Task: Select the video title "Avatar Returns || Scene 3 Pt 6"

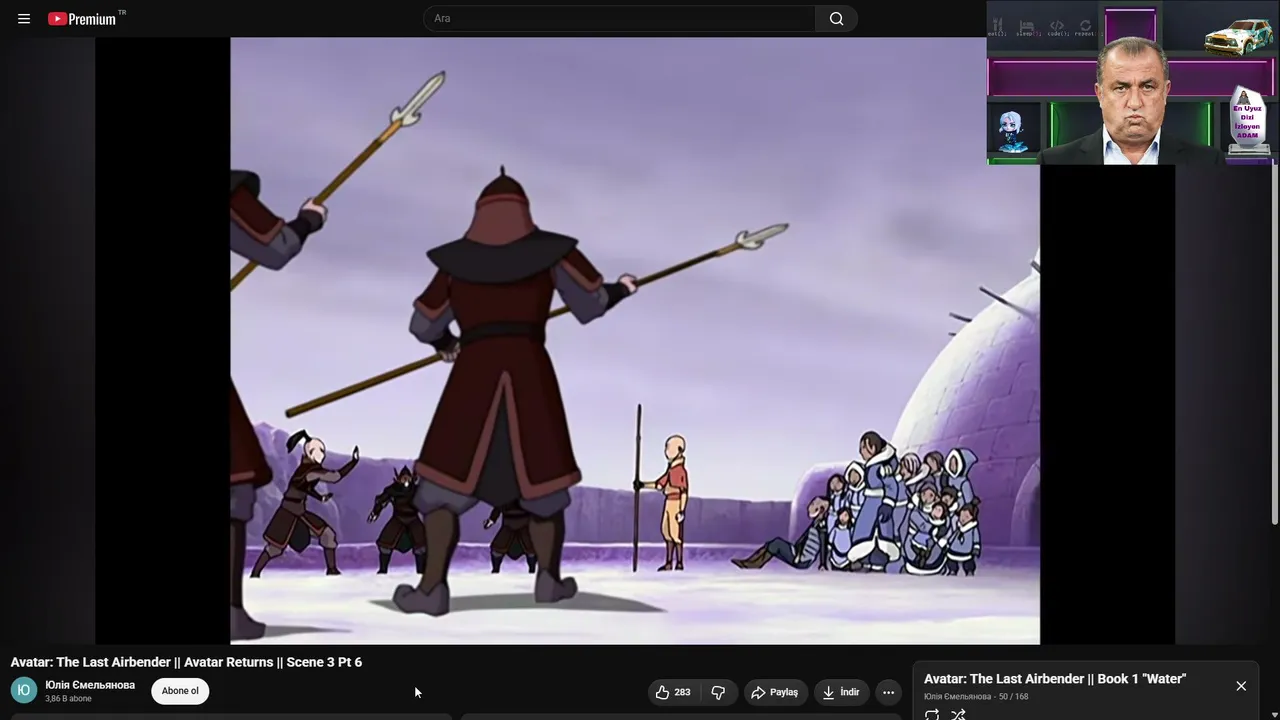Action: (x=186, y=662)
